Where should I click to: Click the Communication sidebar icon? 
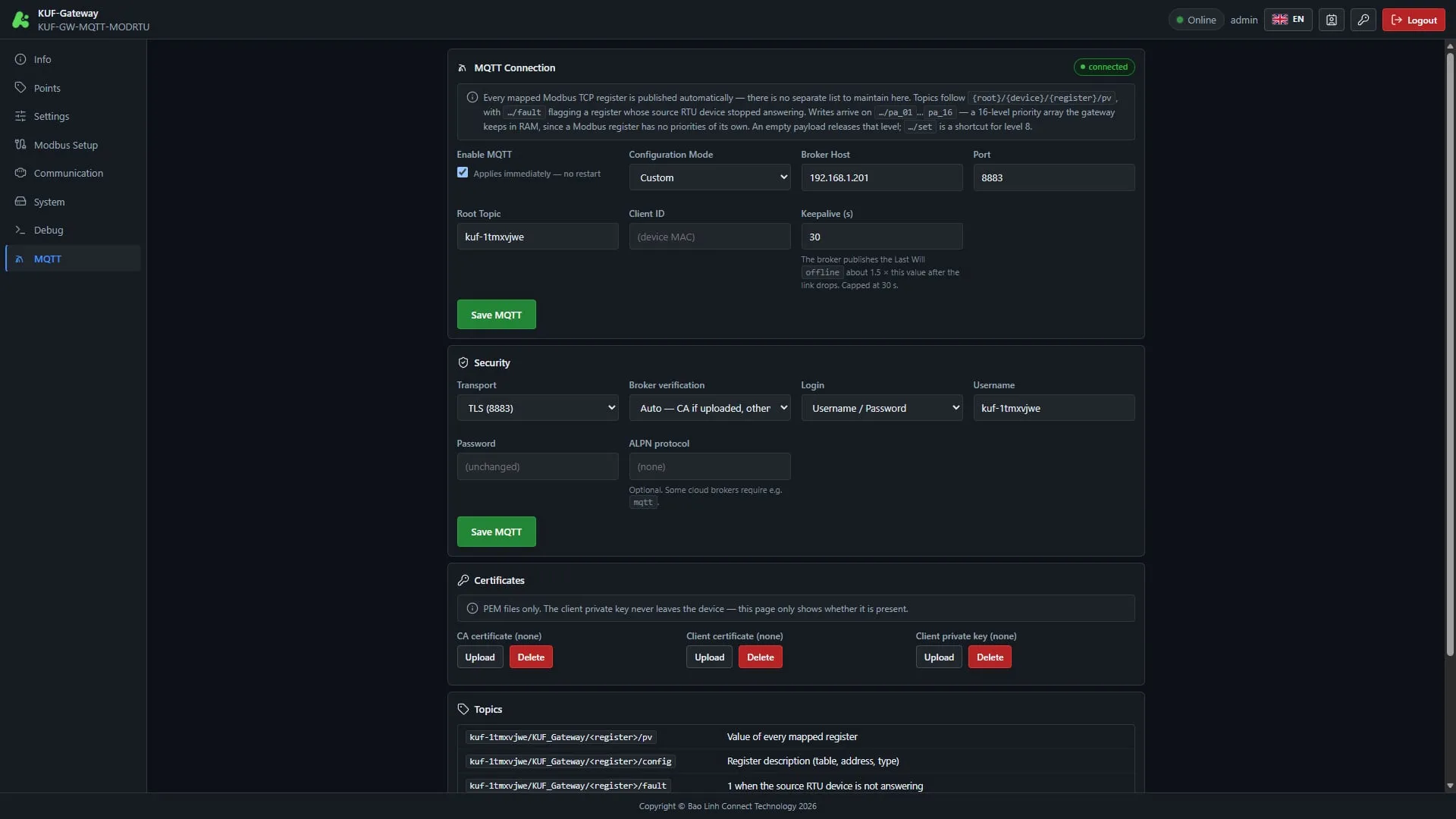(20, 173)
